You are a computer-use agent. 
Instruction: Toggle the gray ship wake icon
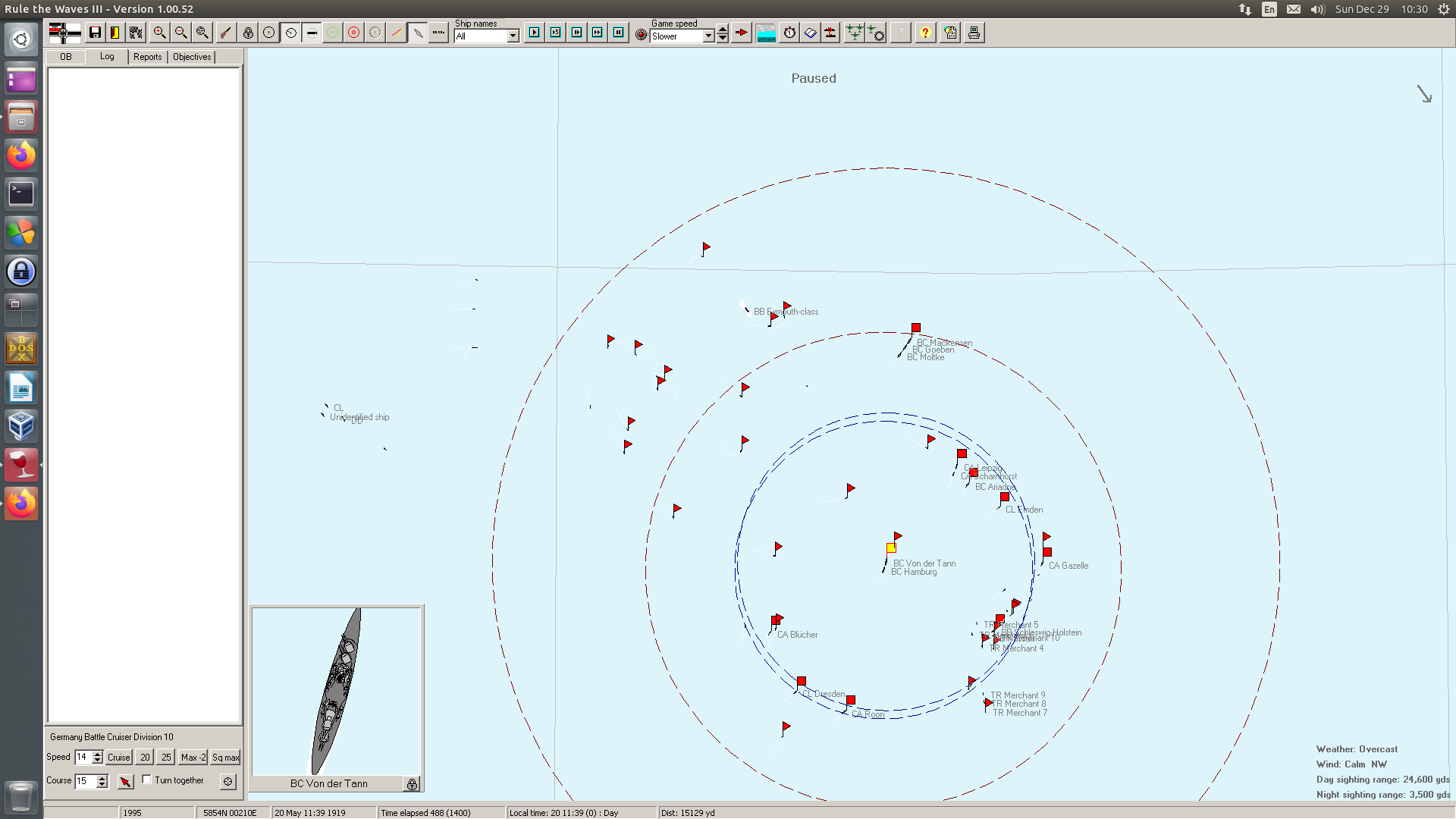[x=418, y=33]
